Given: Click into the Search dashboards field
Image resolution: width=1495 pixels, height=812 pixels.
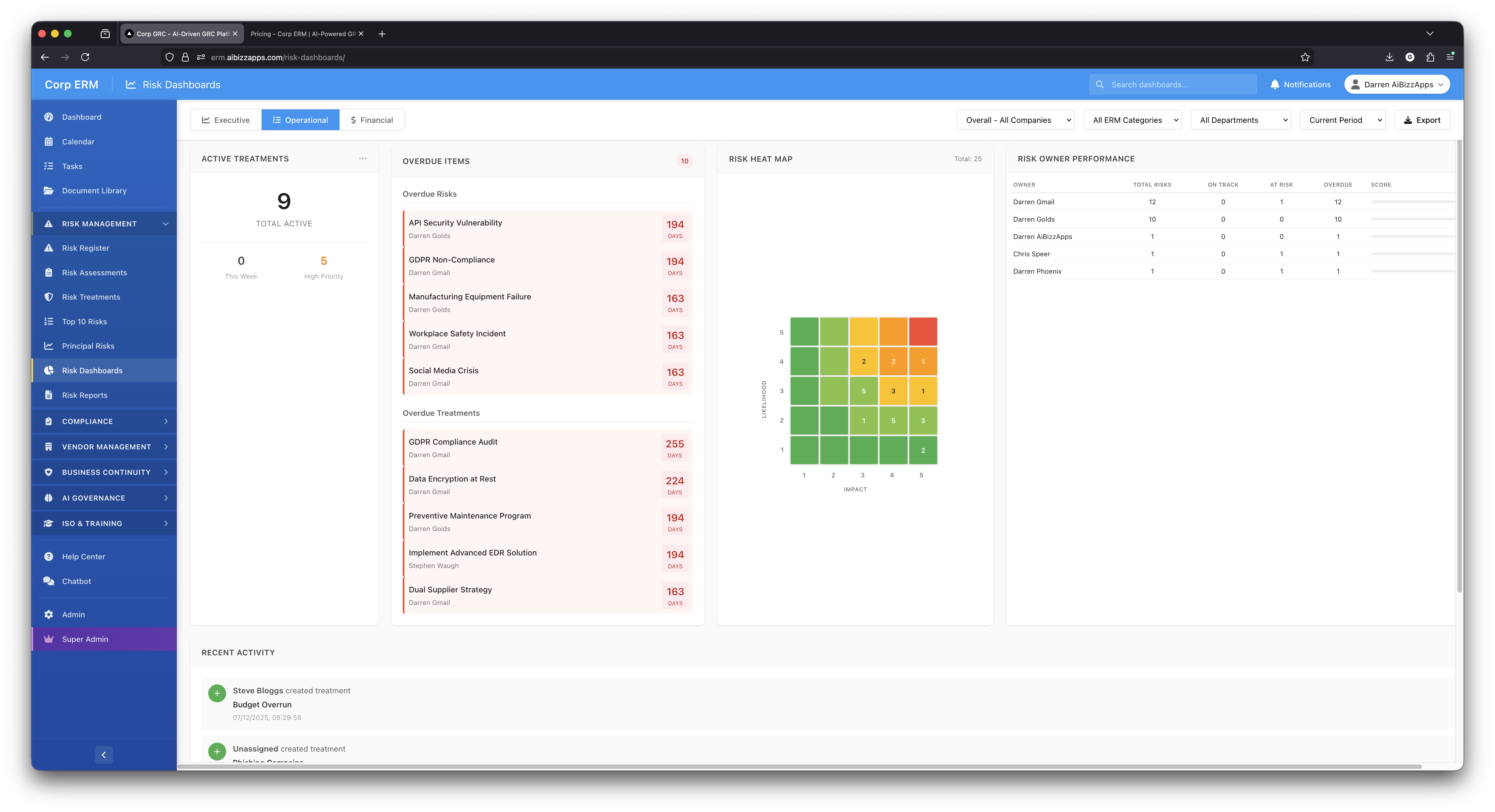Looking at the screenshot, I should (1173, 84).
